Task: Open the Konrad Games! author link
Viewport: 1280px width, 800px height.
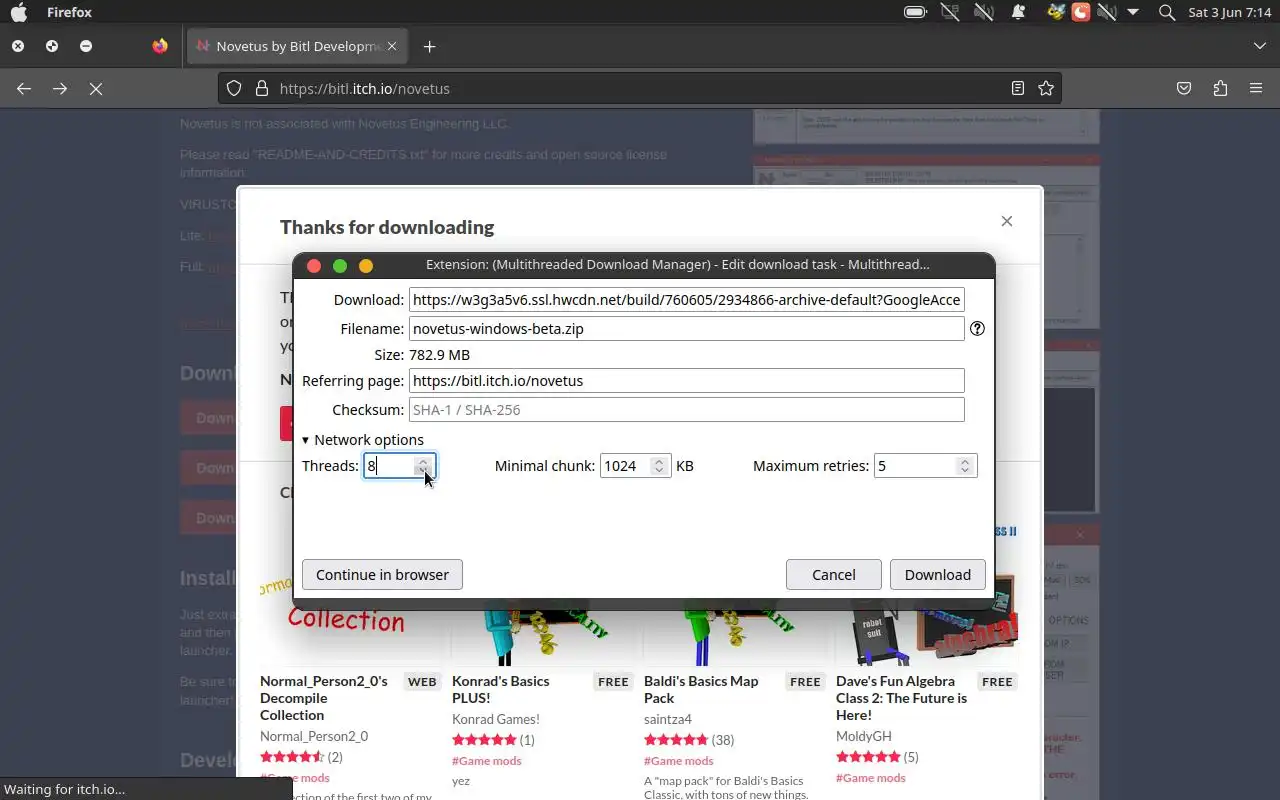Action: [496, 719]
